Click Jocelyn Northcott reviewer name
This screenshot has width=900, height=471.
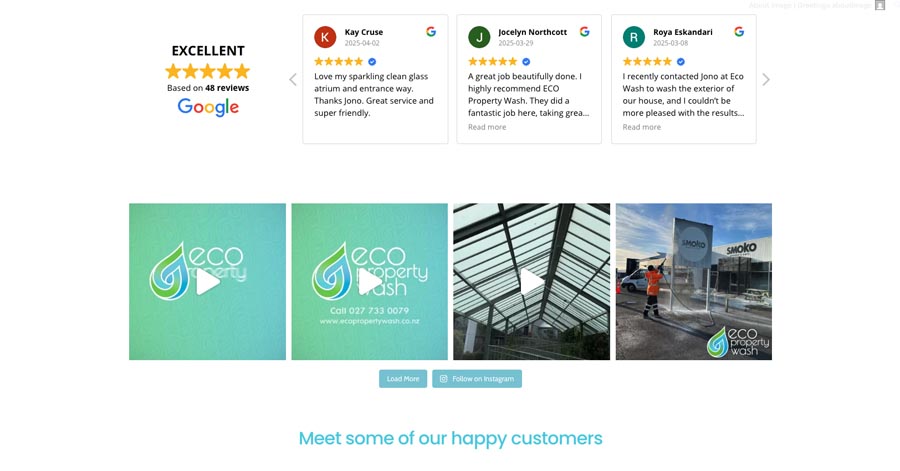pyautogui.click(x=532, y=32)
